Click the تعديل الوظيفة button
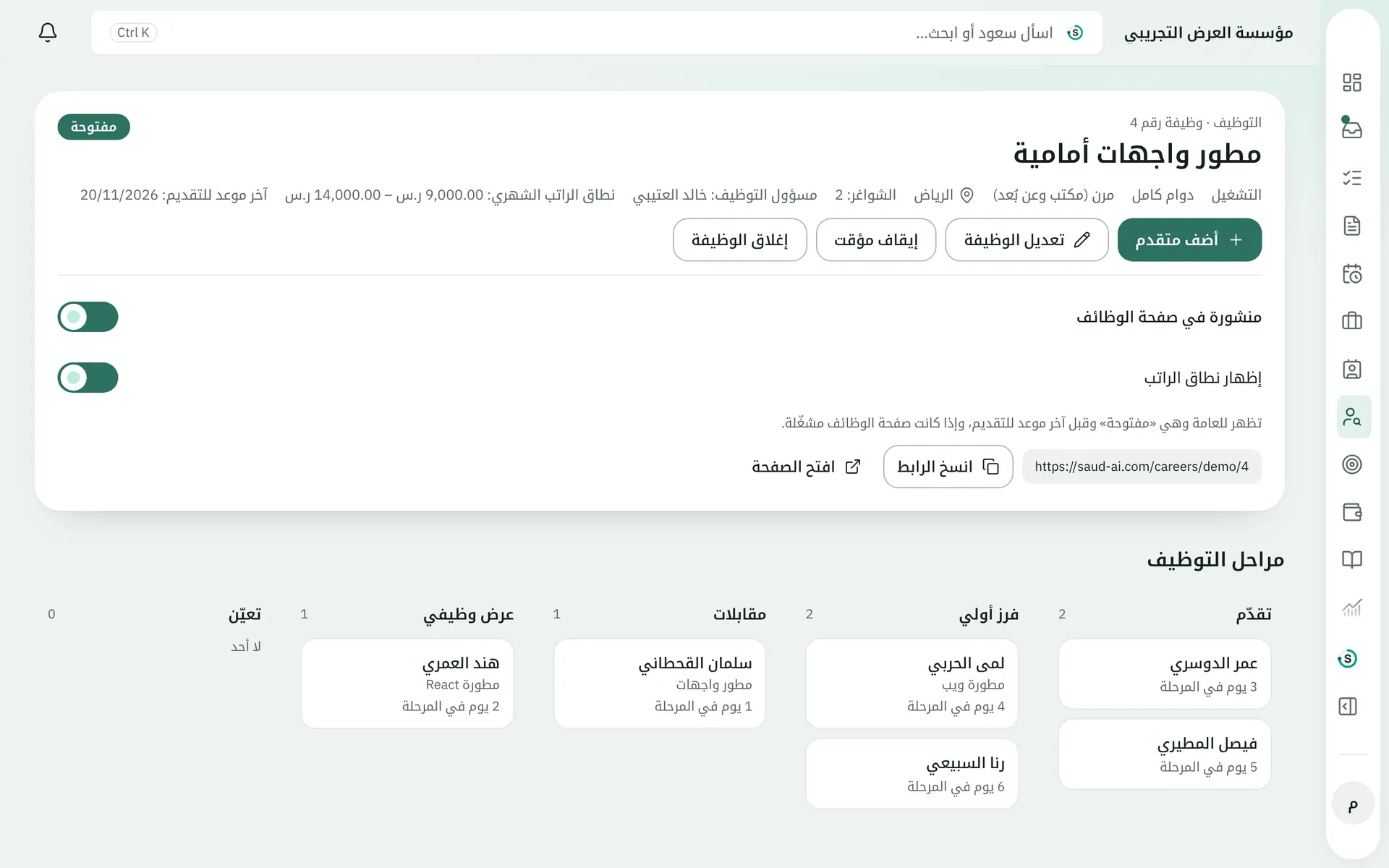This screenshot has height=868, width=1389. [x=1027, y=239]
